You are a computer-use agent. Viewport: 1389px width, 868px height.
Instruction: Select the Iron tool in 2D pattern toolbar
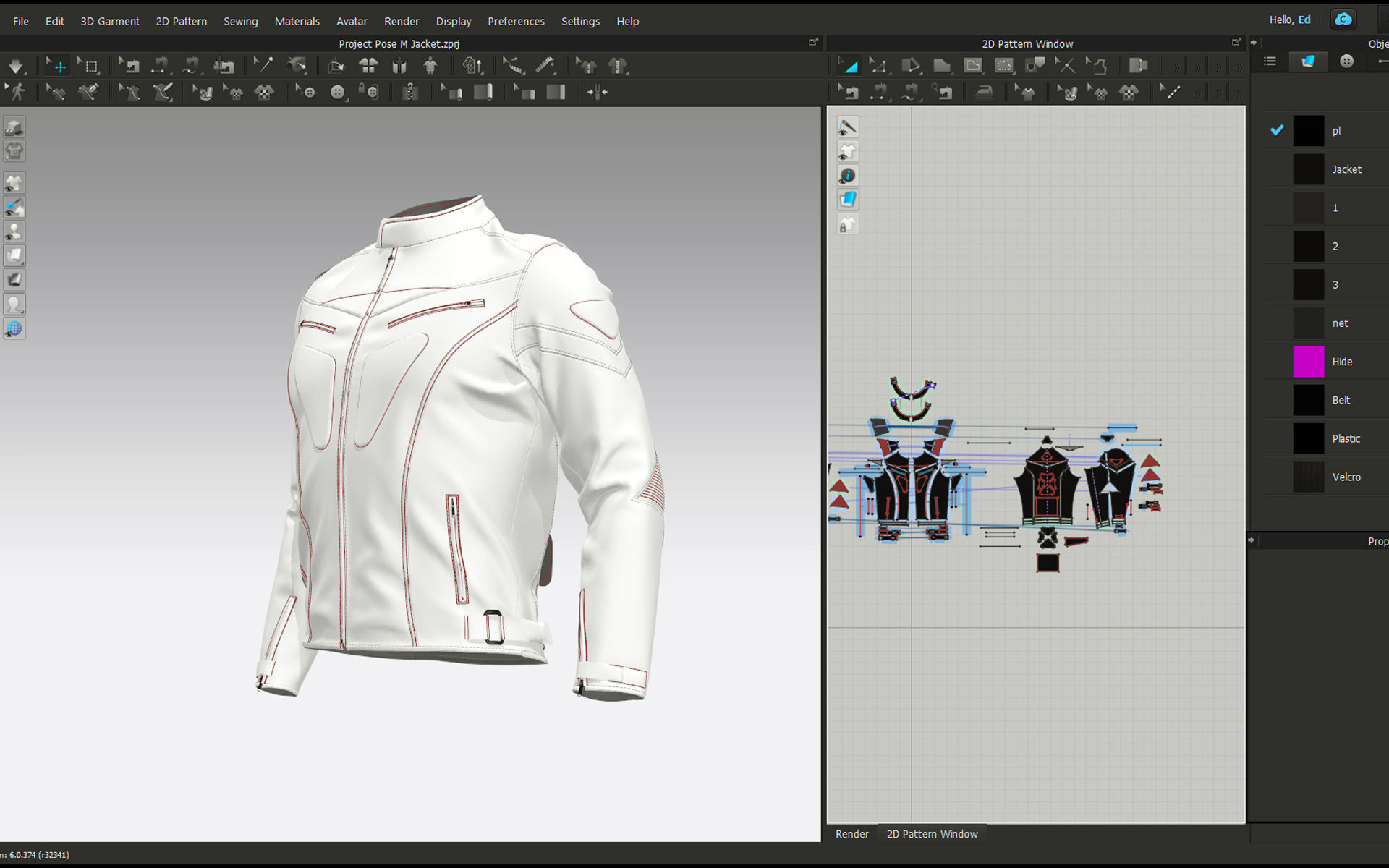[983, 92]
